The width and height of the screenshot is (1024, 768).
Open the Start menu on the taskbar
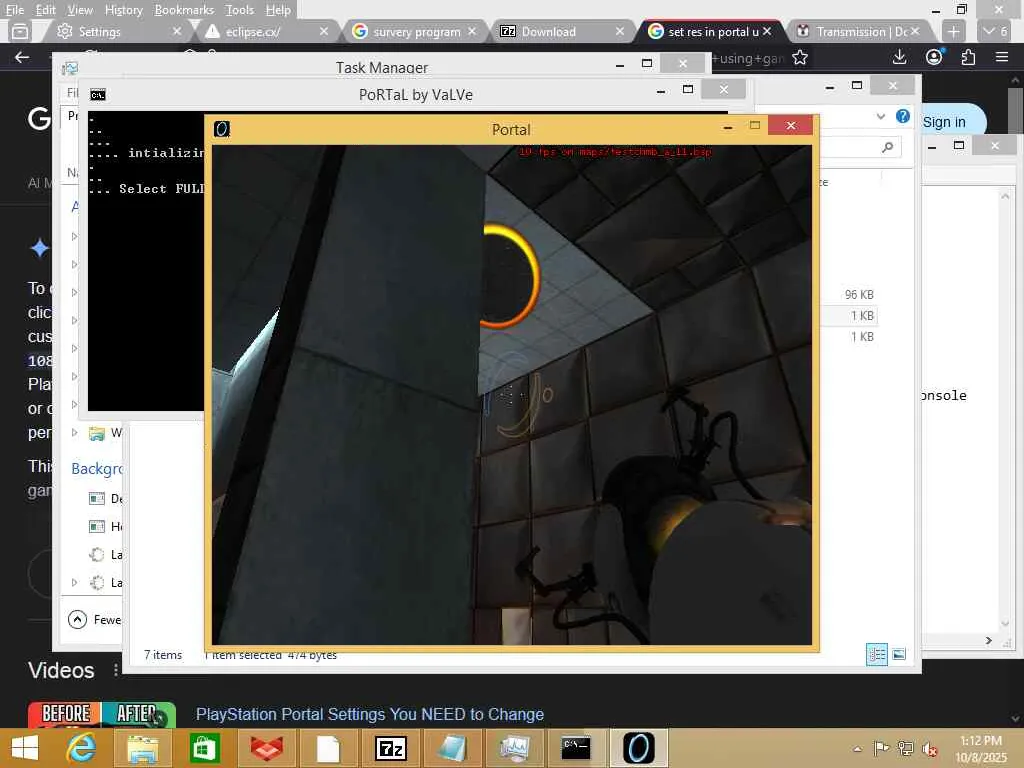click(x=25, y=748)
